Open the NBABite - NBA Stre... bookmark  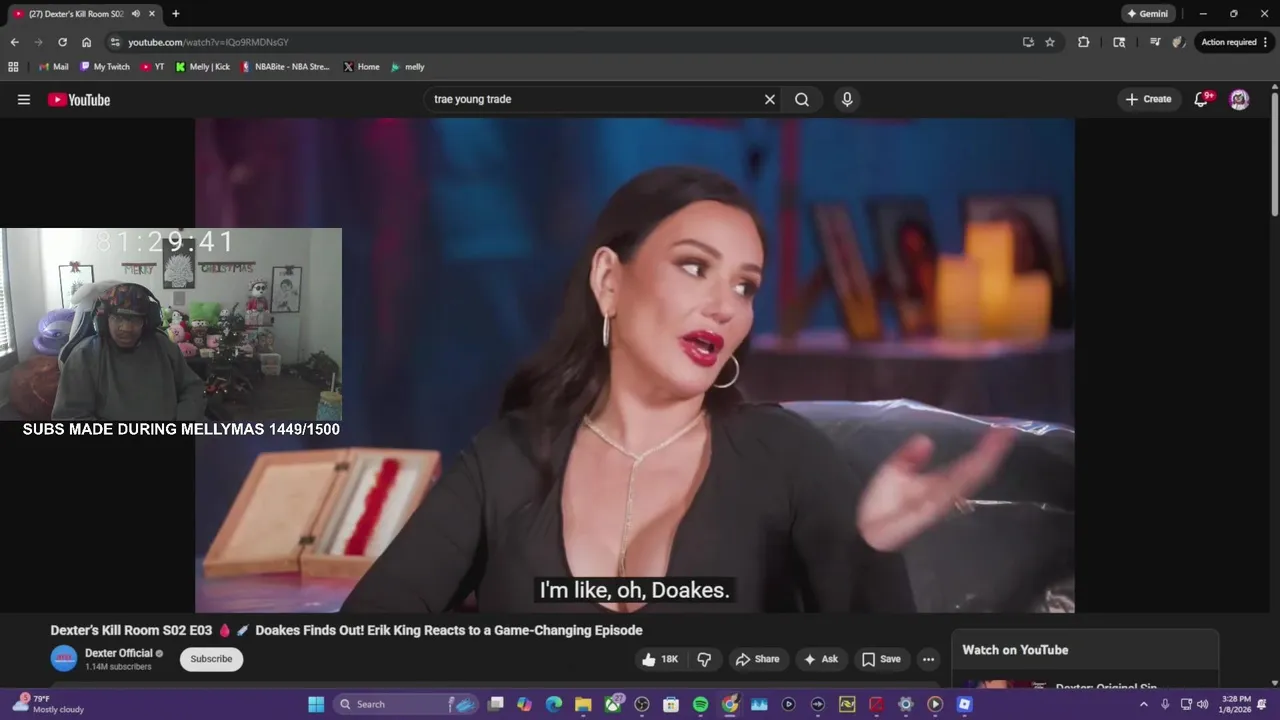point(285,67)
